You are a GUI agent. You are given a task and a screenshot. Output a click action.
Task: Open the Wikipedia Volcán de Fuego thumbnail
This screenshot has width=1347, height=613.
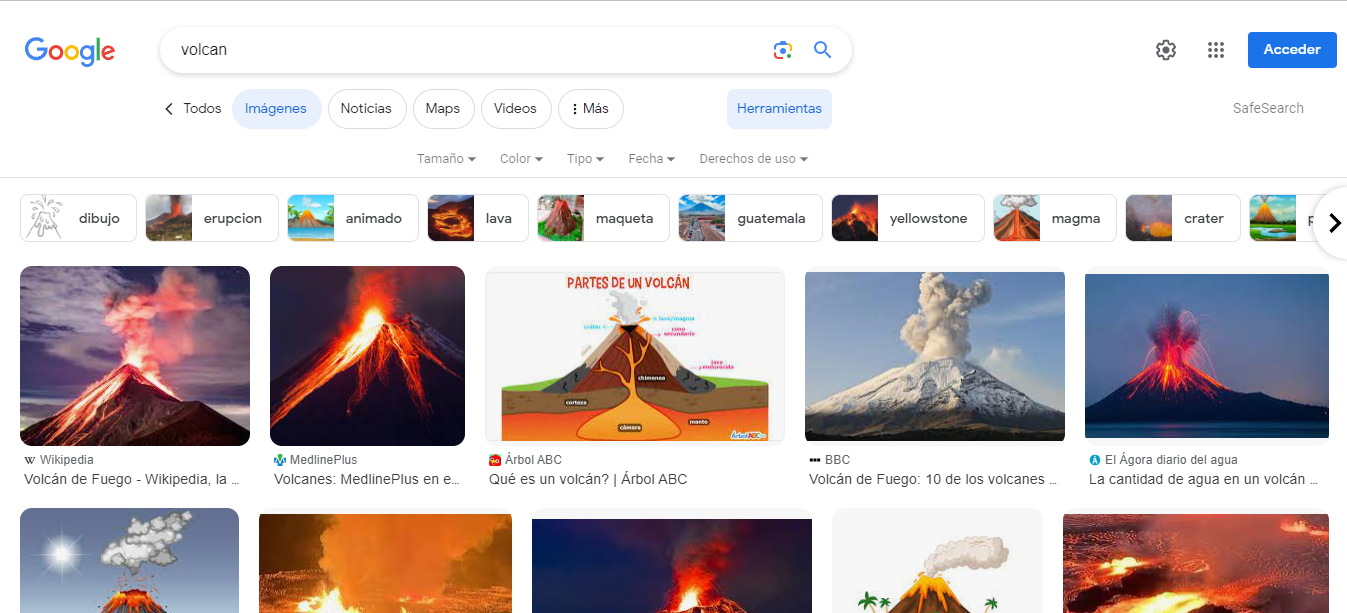(x=135, y=355)
